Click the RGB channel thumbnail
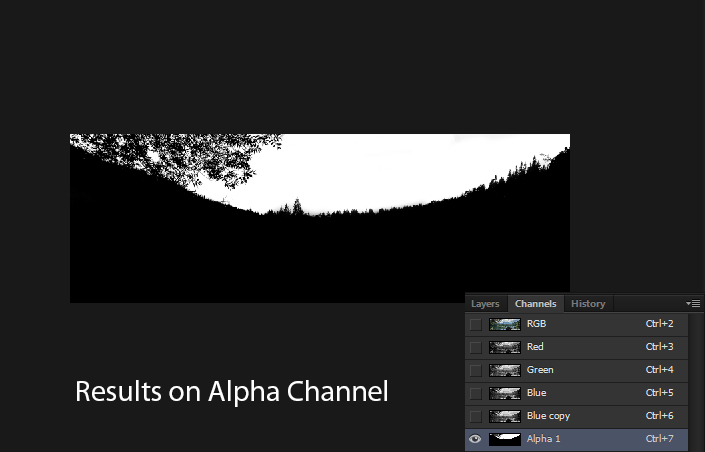 coord(504,324)
